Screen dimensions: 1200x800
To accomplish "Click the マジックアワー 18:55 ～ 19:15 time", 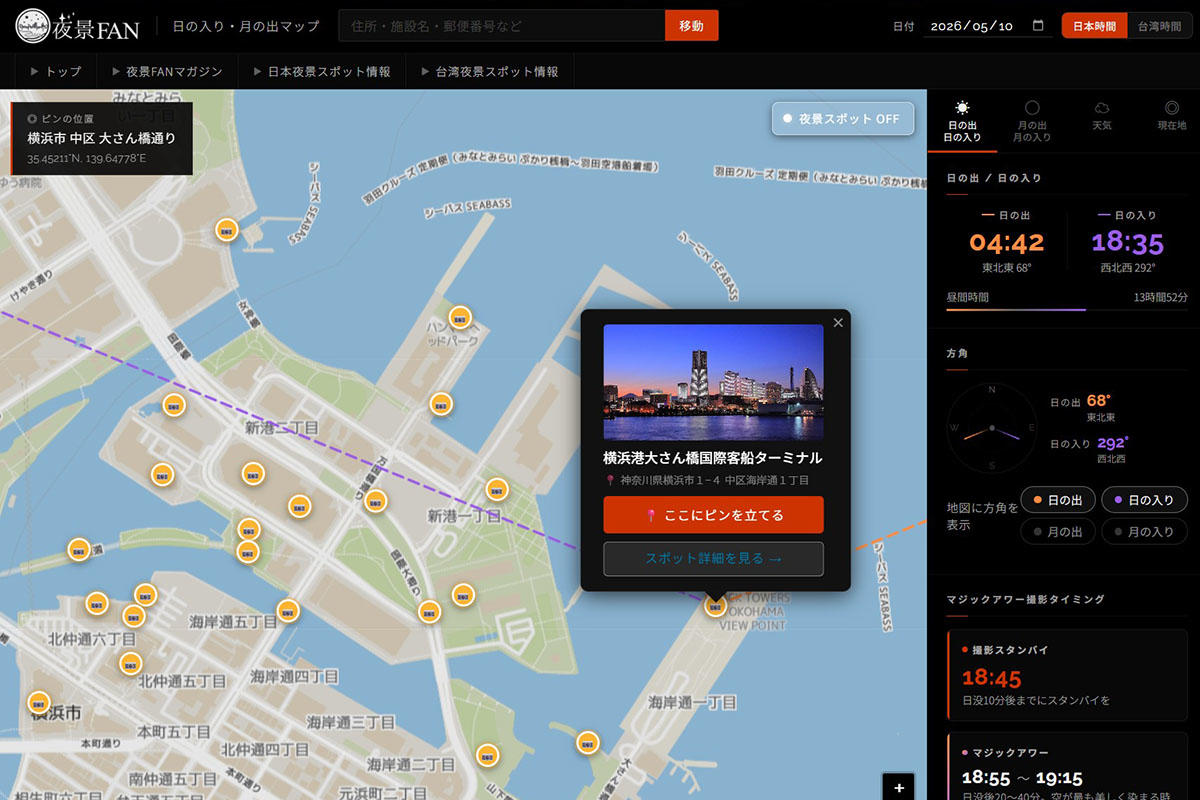I will tap(1022, 777).
